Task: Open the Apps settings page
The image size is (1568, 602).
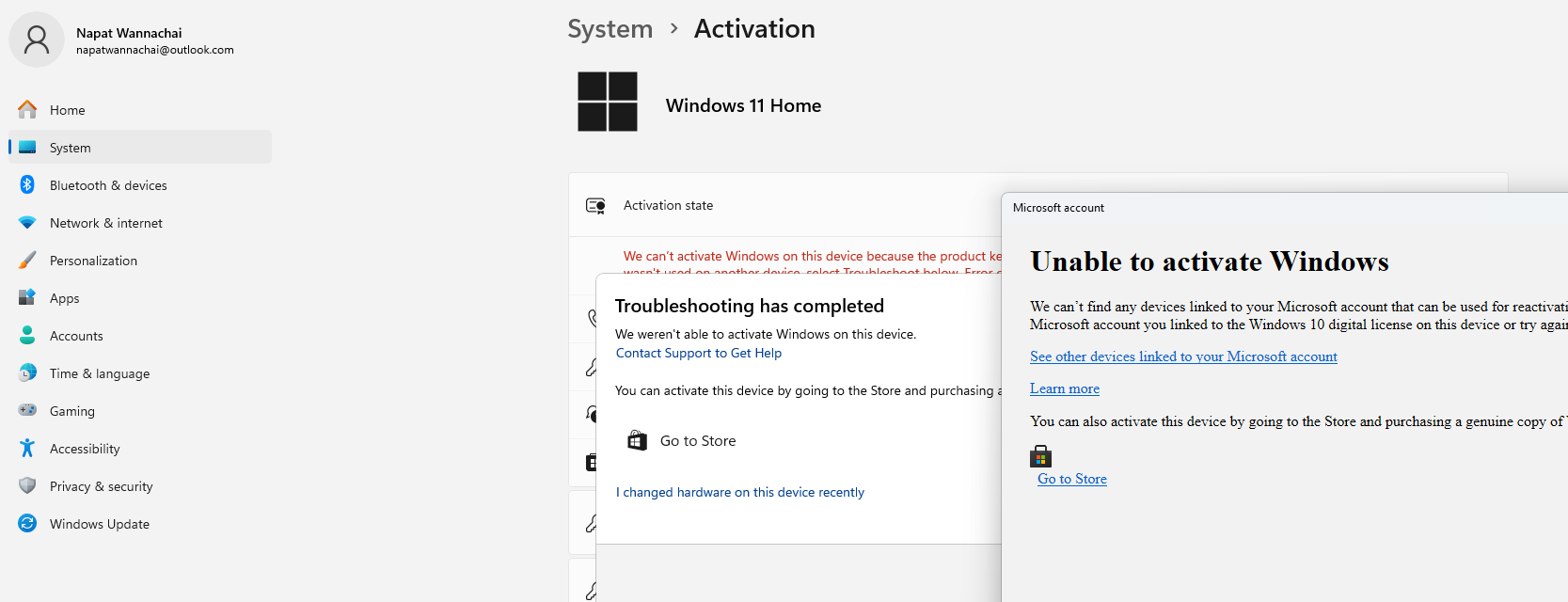Action: [140, 298]
